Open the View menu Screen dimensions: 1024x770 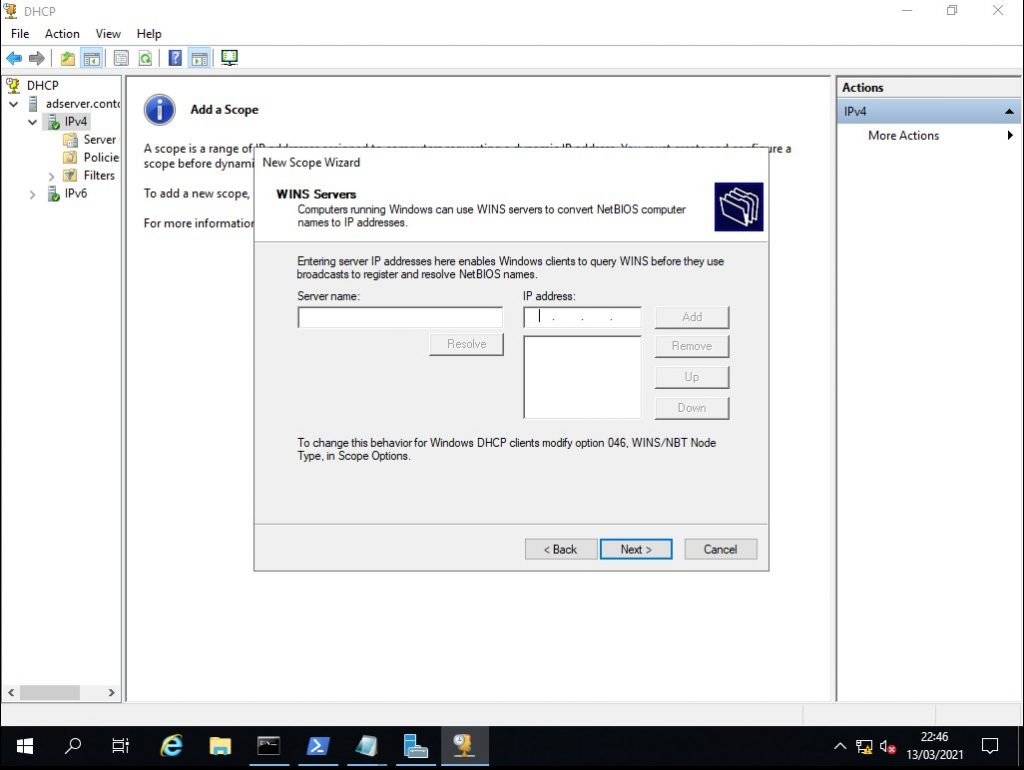[108, 34]
